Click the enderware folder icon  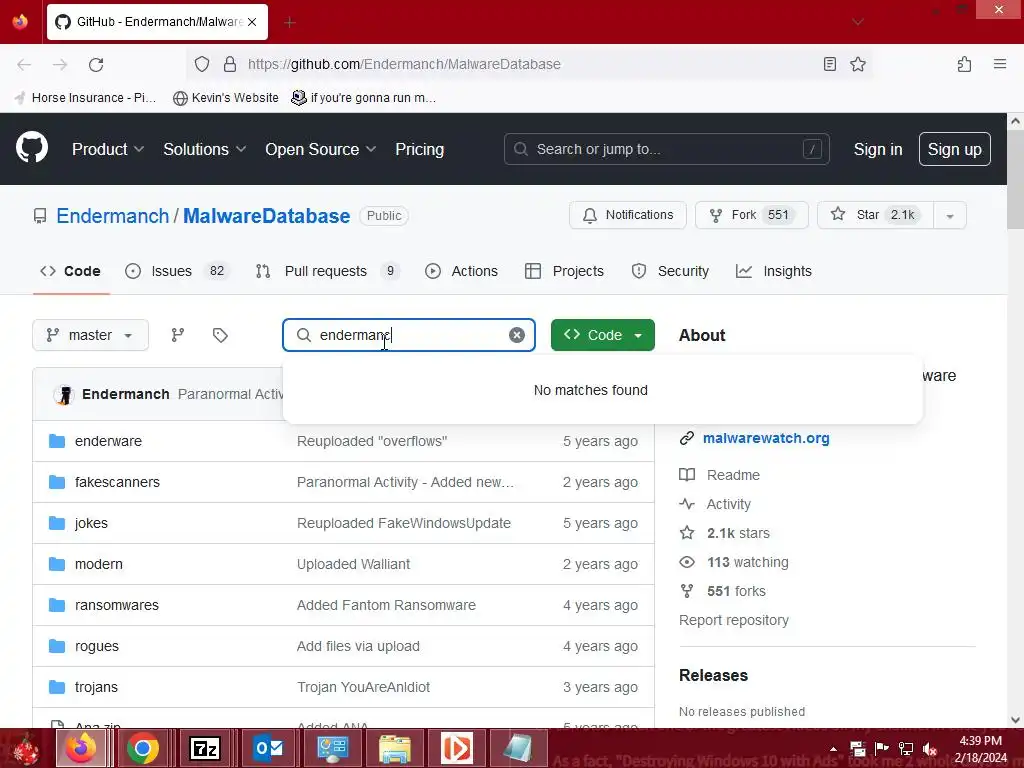57,441
